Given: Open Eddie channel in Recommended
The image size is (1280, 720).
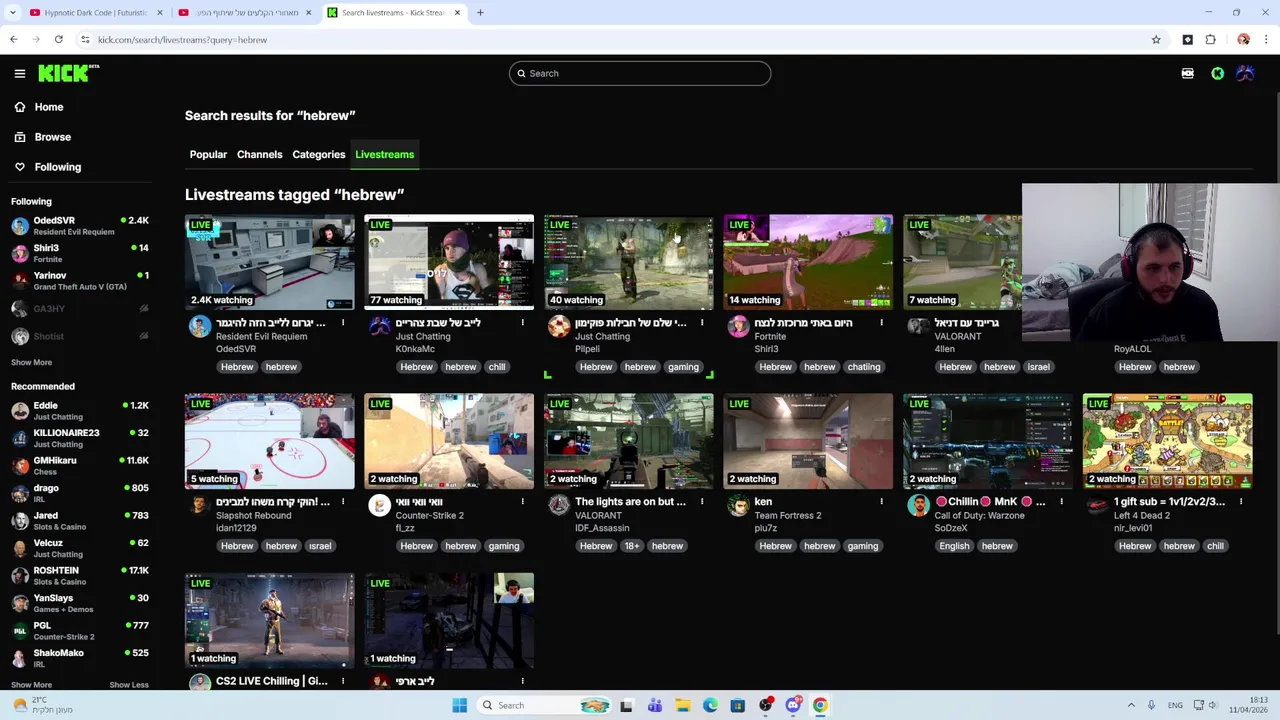Looking at the screenshot, I should click(80, 410).
